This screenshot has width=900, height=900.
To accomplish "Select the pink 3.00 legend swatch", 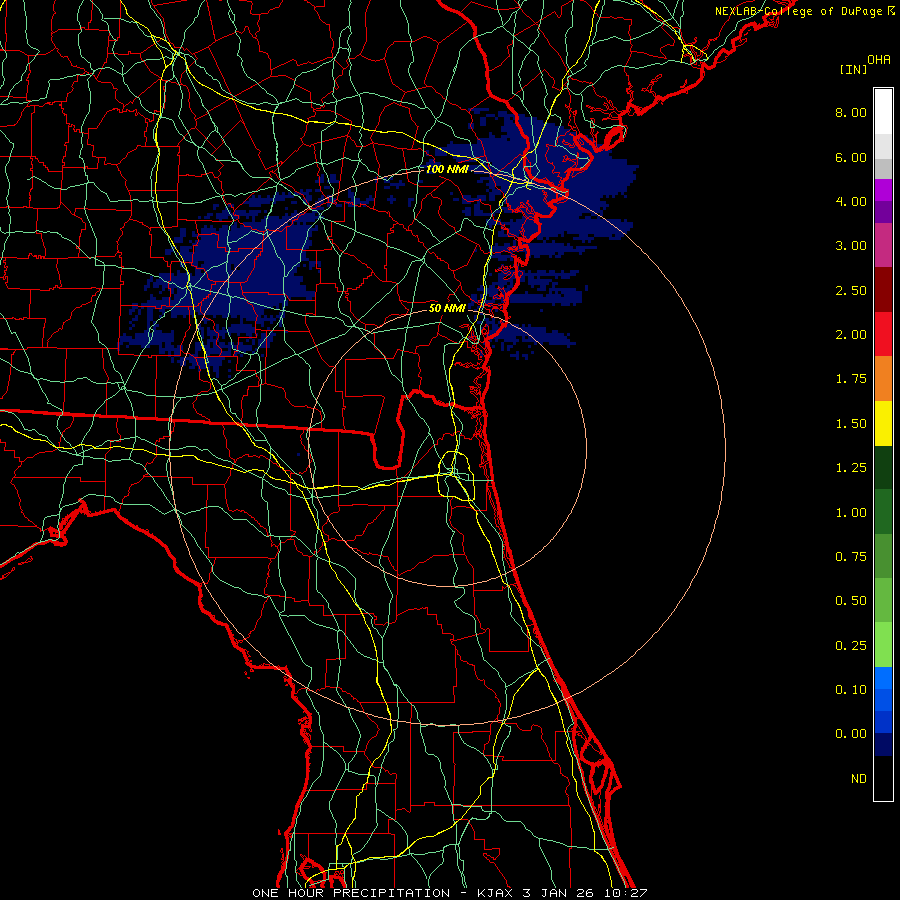I will pos(883,245).
